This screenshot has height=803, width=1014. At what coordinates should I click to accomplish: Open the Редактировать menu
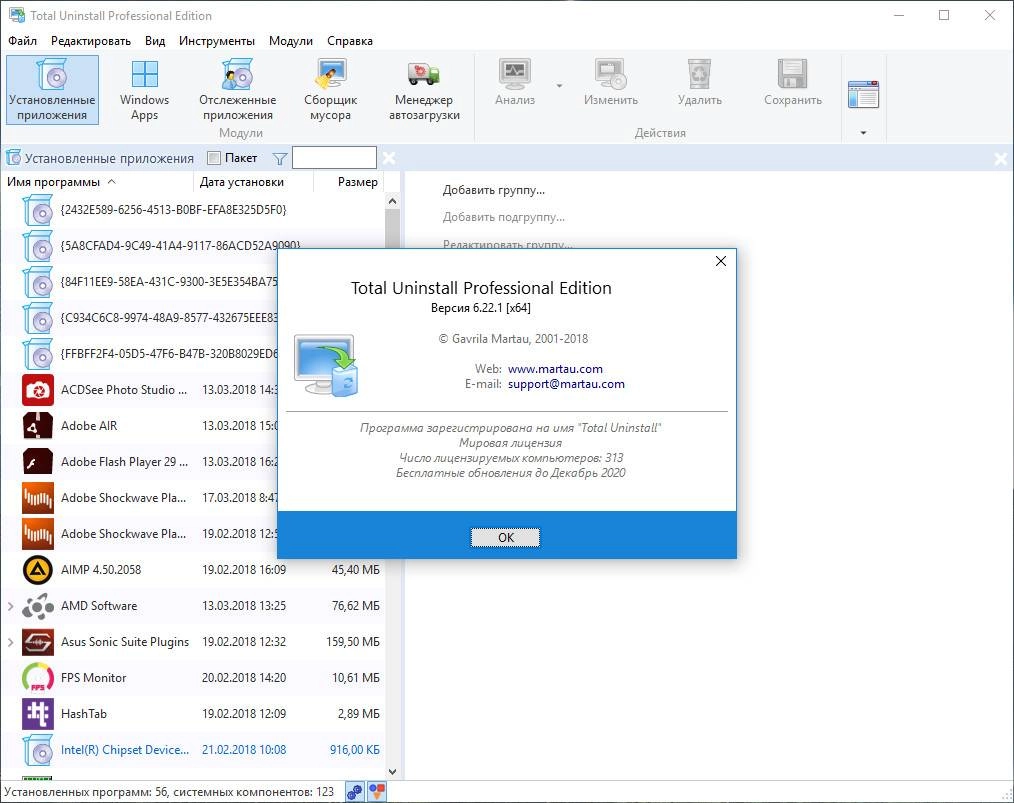click(91, 41)
